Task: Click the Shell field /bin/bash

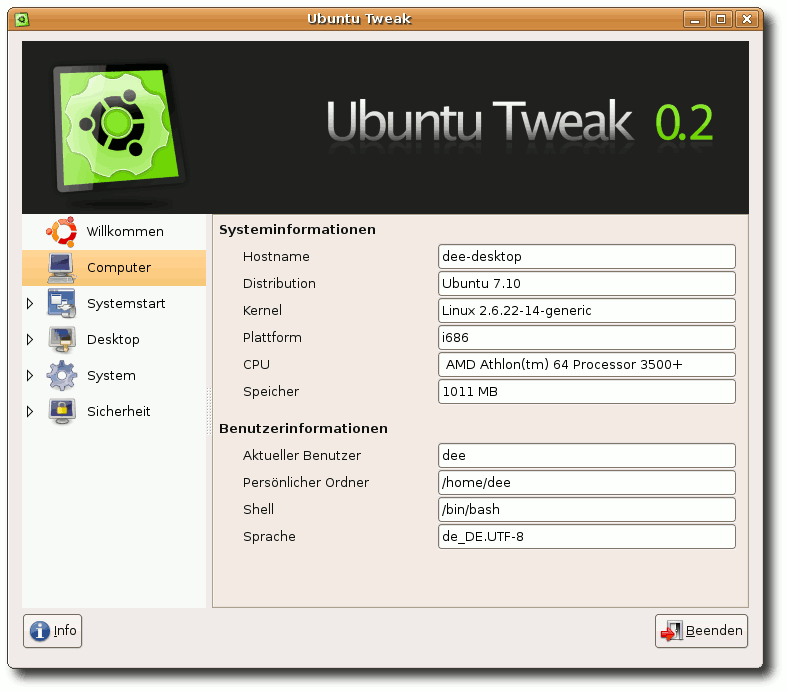Action: 587,510
